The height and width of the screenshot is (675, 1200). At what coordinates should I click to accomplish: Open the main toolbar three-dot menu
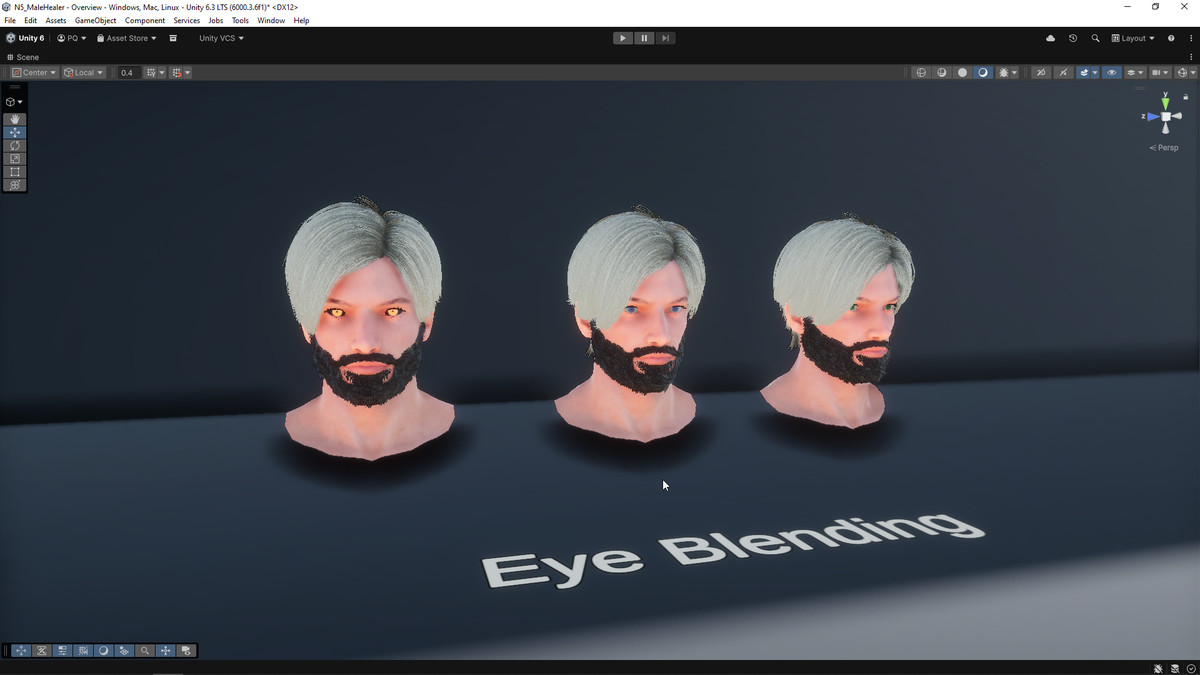[x=1191, y=38]
